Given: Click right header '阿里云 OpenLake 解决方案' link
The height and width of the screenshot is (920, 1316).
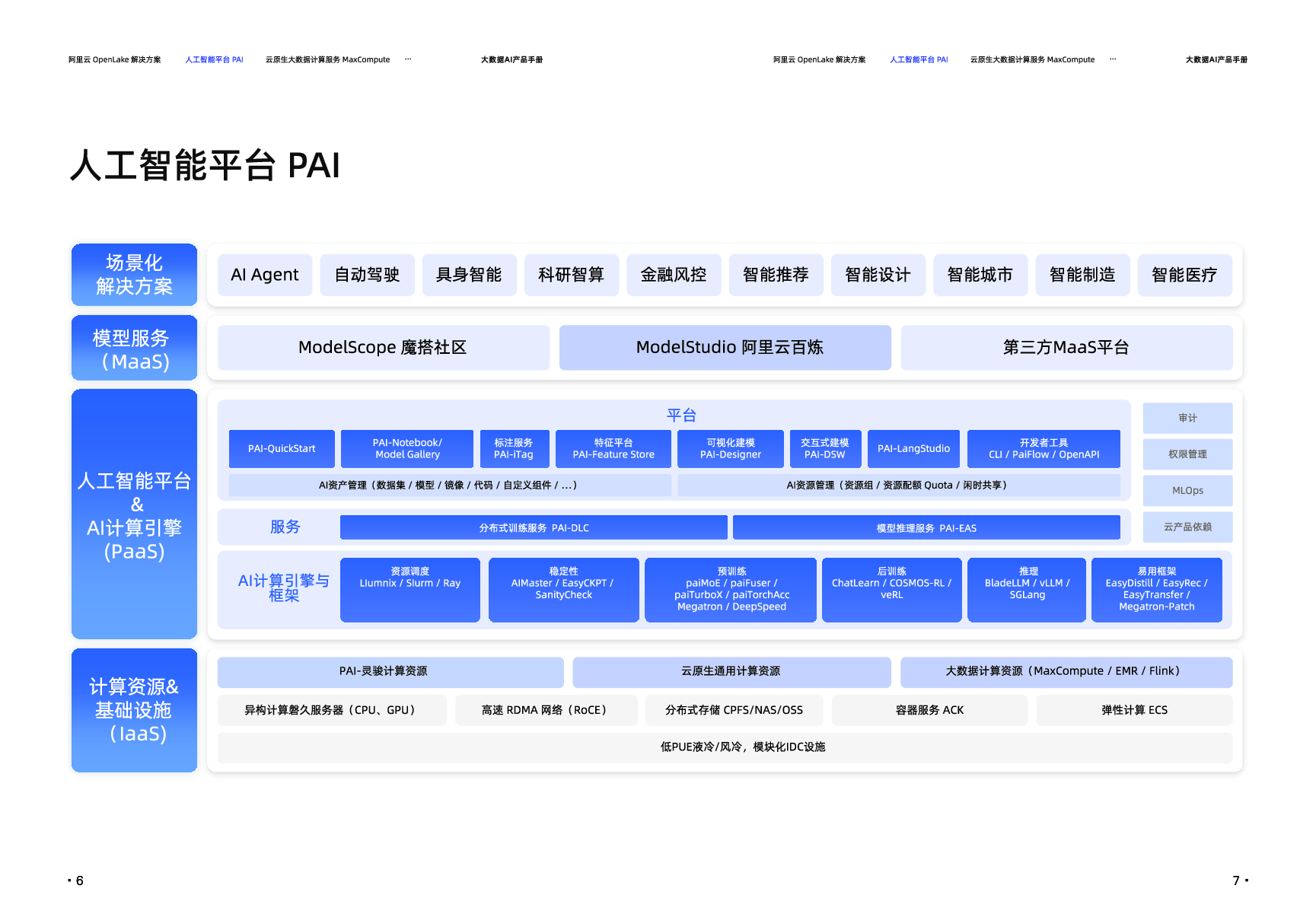Looking at the screenshot, I should coord(819,59).
